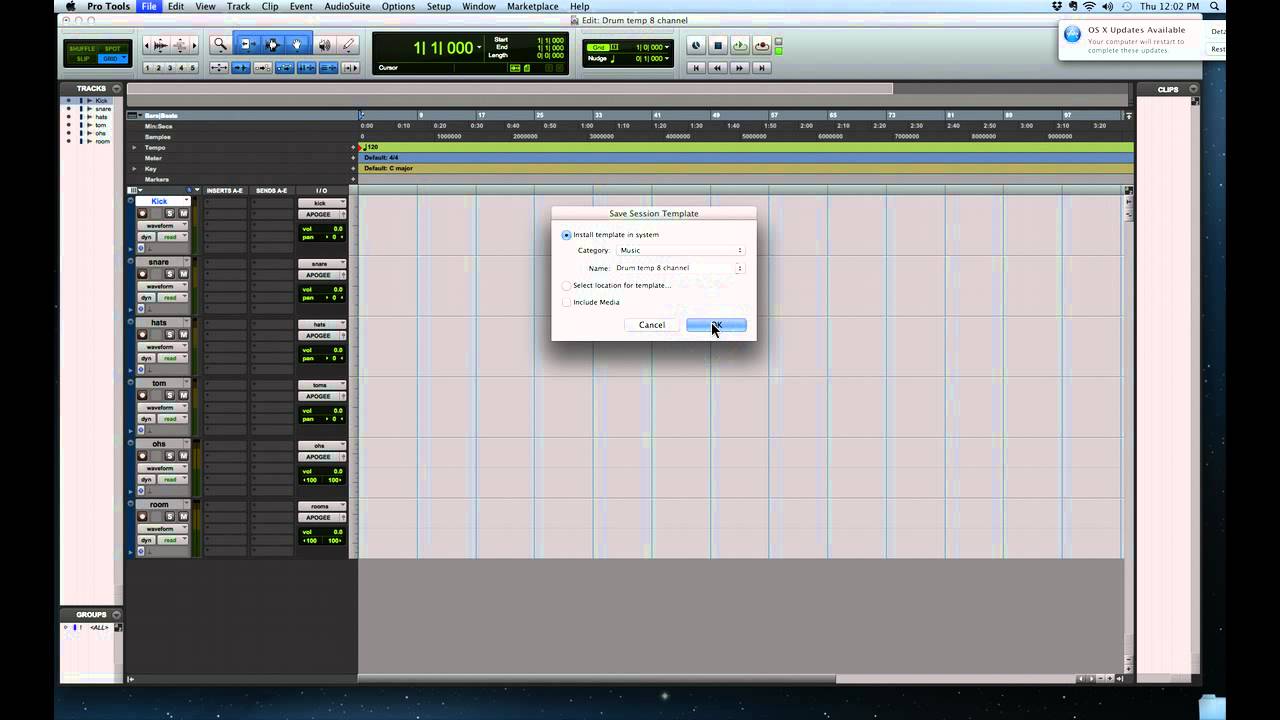Enable Spot edit mode

click(x=113, y=48)
